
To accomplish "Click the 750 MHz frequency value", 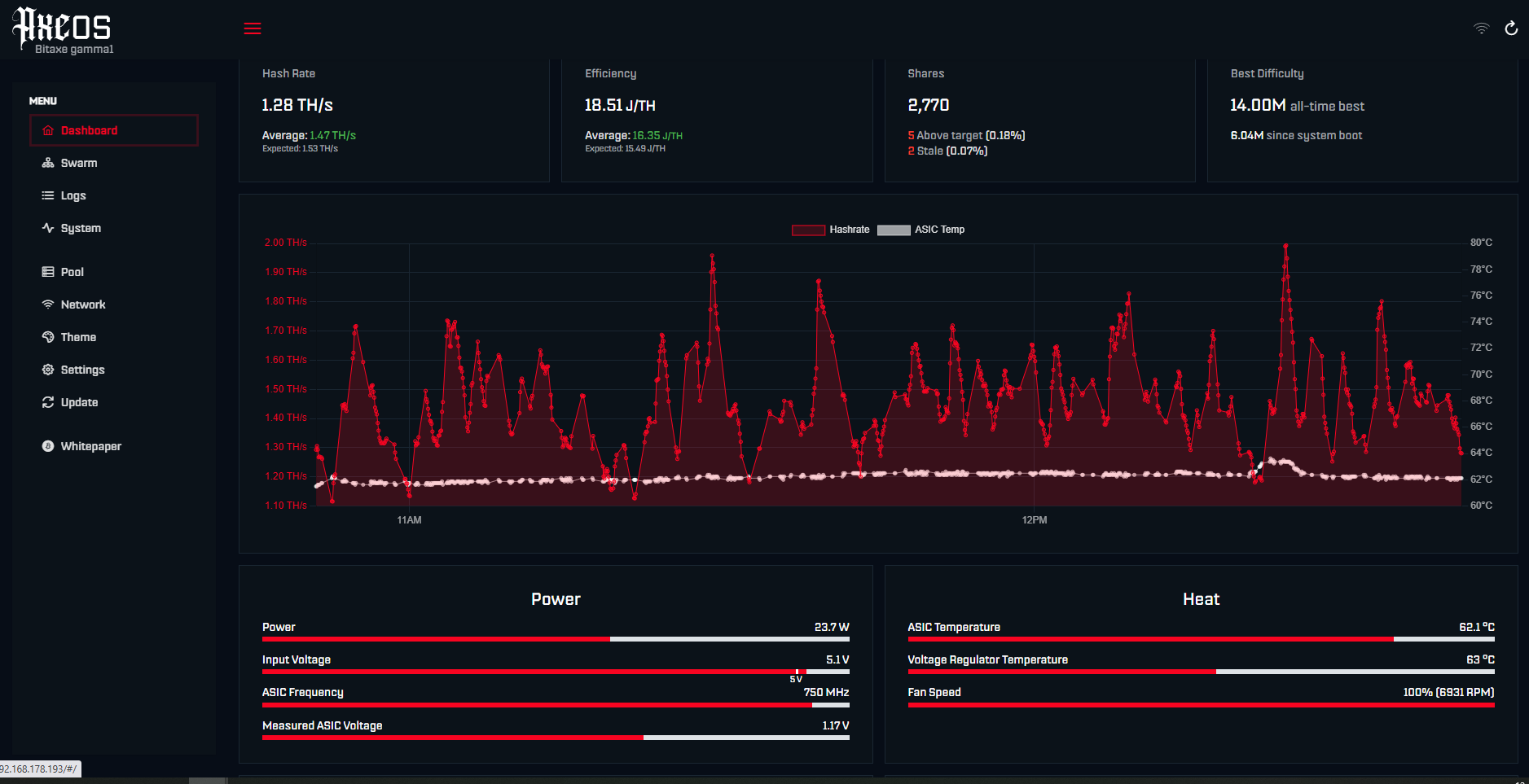I will tap(826, 692).
